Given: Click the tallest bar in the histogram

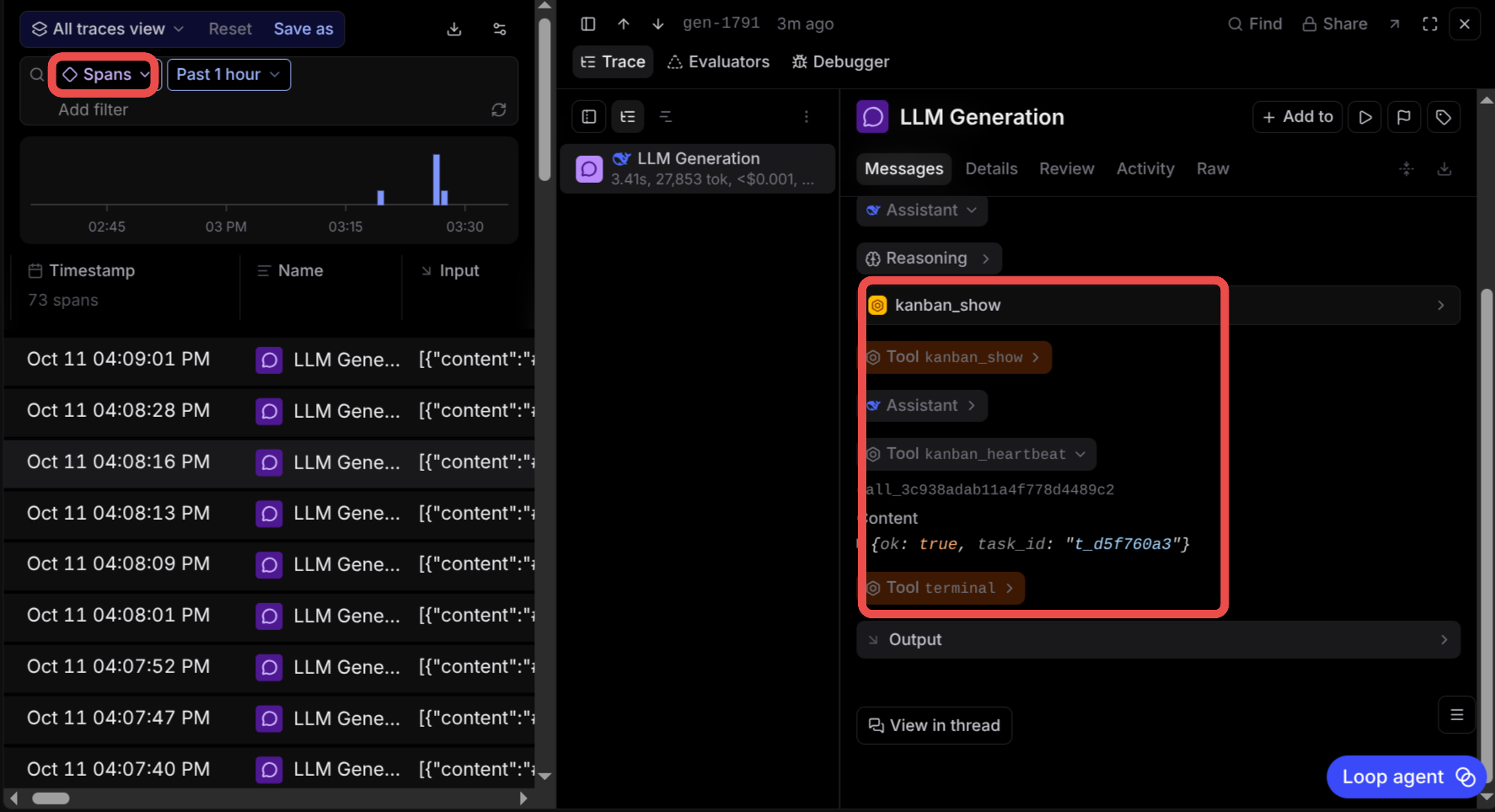Looking at the screenshot, I should pos(436,179).
